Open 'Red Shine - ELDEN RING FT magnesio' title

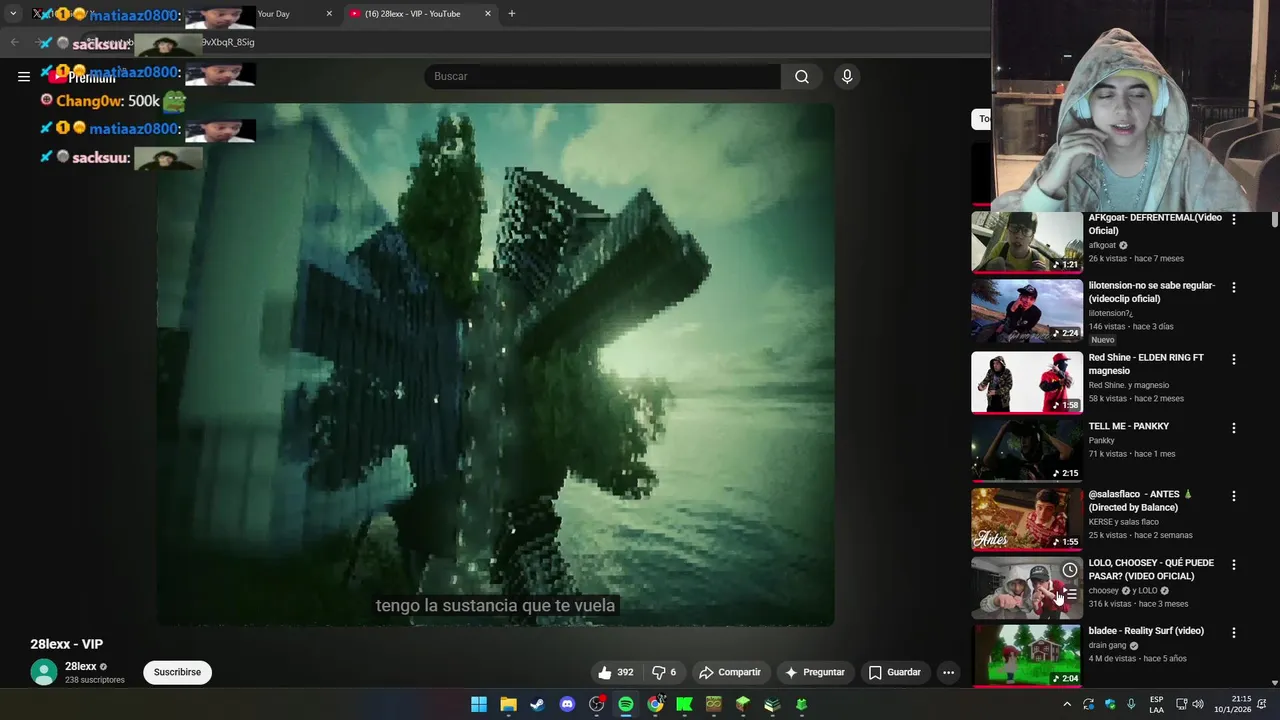(1146, 364)
